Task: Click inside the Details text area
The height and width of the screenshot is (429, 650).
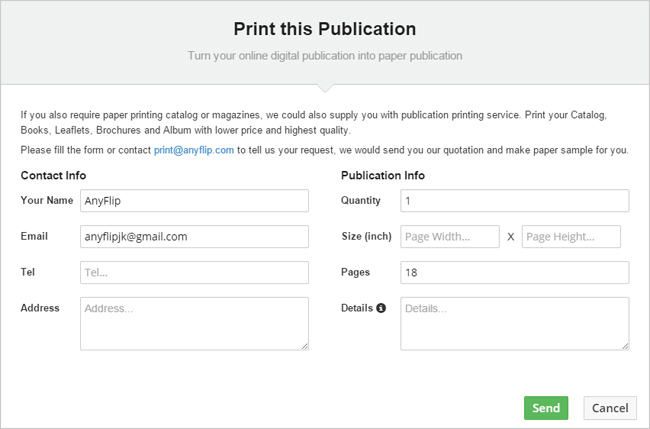Action: (514, 323)
